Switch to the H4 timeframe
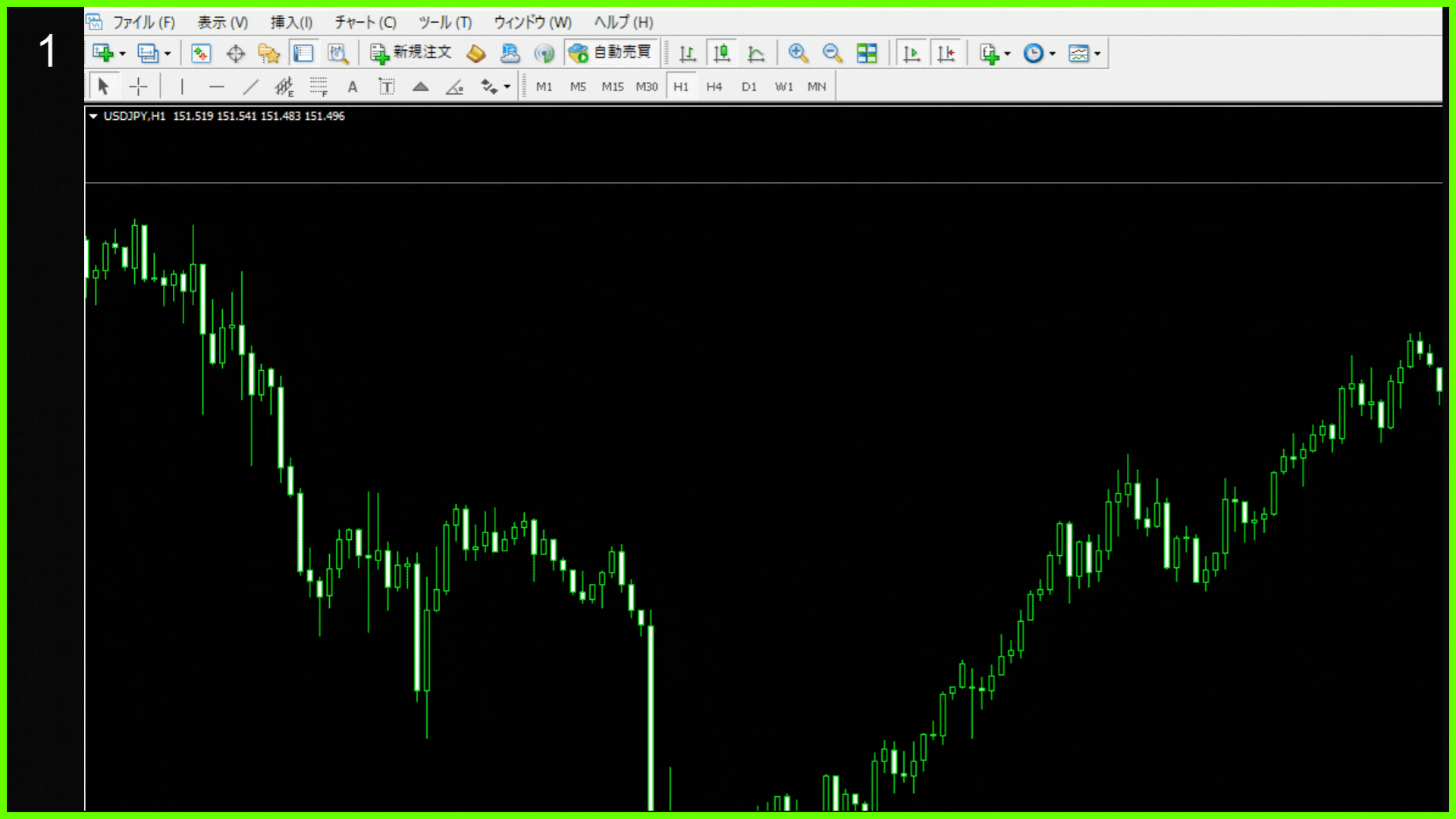 pyautogui.click(x=714, y=86)
